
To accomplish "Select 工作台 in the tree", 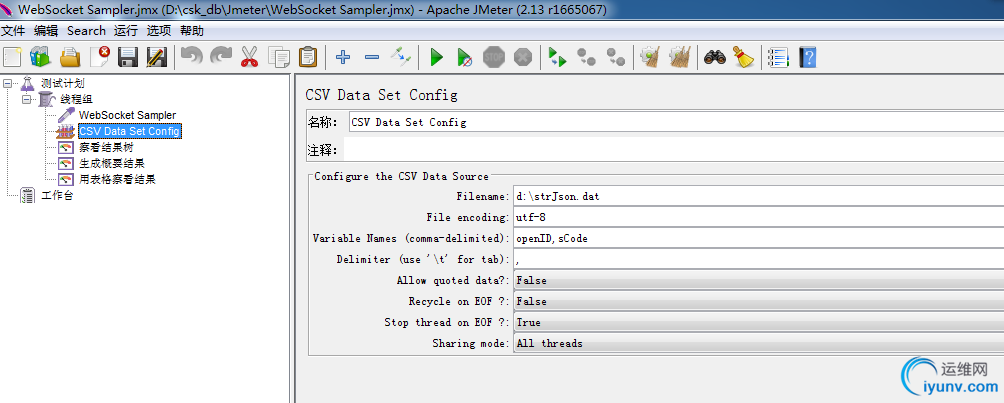I will click(58, 195).
